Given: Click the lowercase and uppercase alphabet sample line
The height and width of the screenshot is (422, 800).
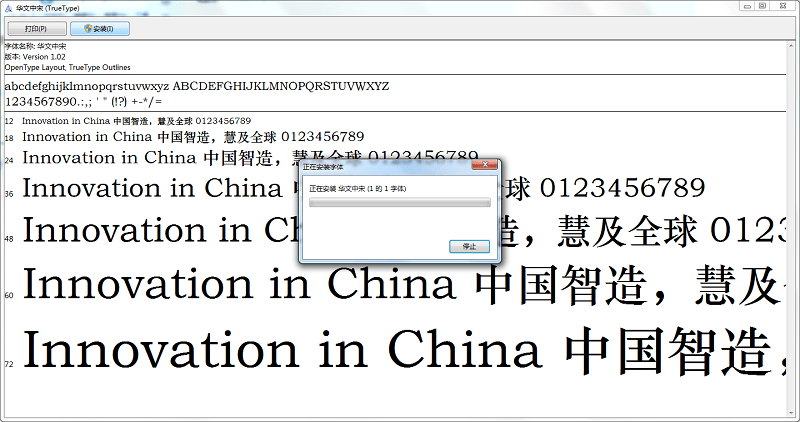Looking at the screenshot, I should (196, 86).
